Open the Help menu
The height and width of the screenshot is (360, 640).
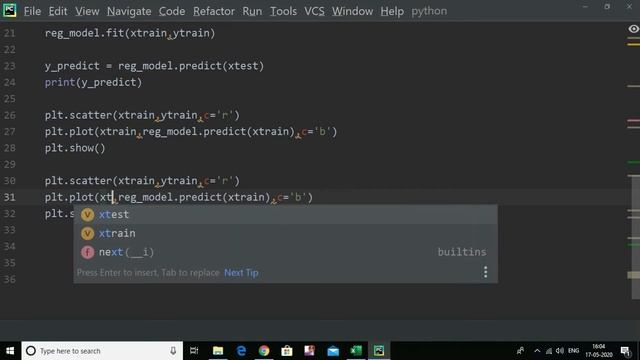[392, 11]
